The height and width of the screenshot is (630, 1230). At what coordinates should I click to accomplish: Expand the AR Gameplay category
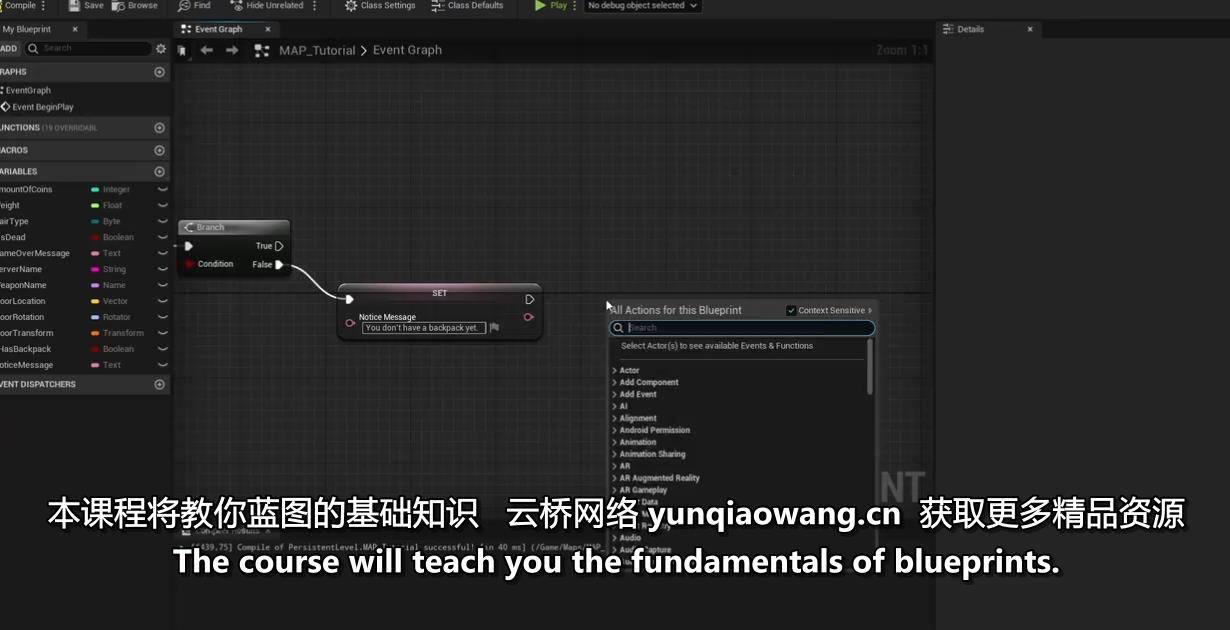pyautogui.click(x=614, y=490)
